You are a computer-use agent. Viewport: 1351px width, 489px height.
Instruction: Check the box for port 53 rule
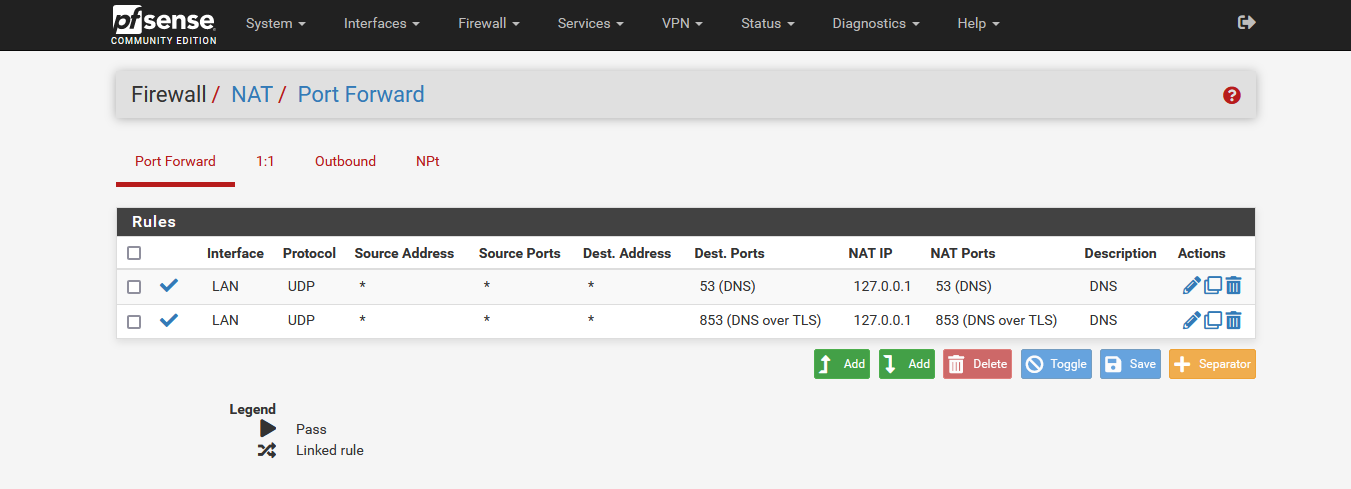[x=134, y=287]
